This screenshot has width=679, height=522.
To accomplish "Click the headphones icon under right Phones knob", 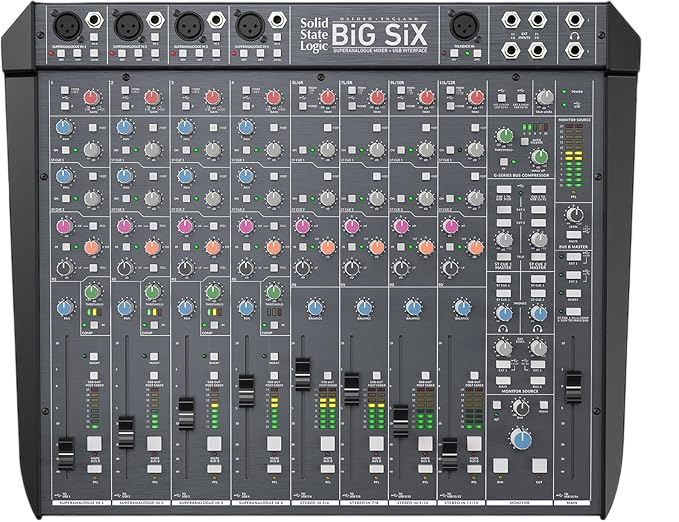I will pos(538,329).
